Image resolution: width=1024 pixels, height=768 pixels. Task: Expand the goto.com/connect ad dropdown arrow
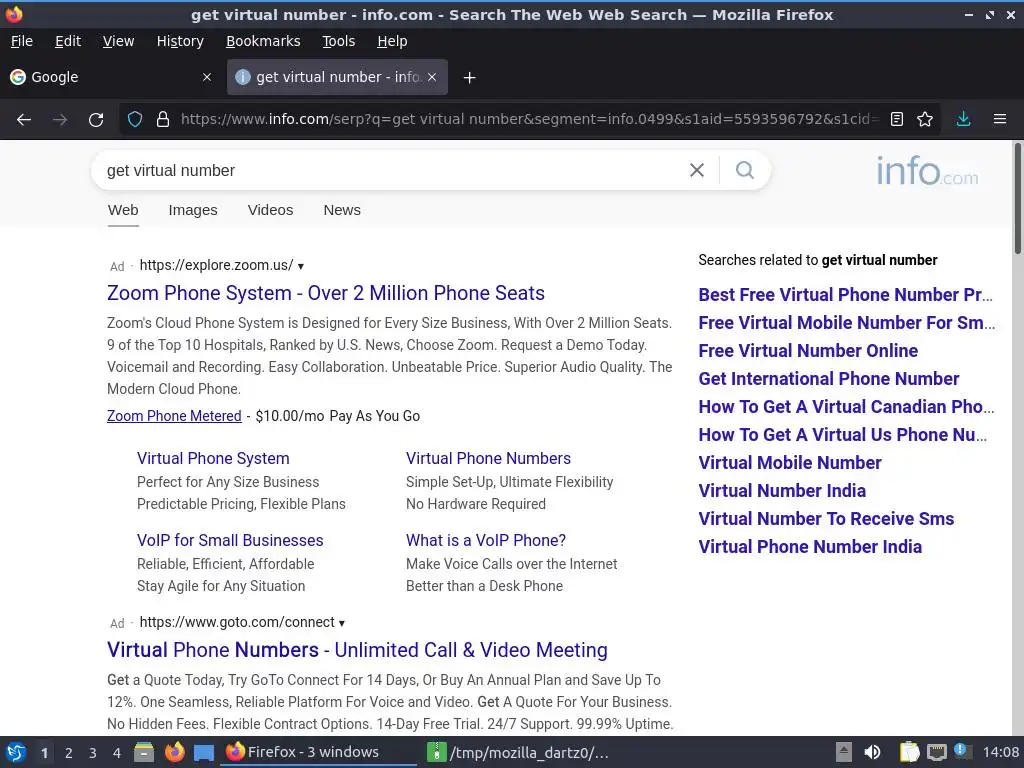342,623
